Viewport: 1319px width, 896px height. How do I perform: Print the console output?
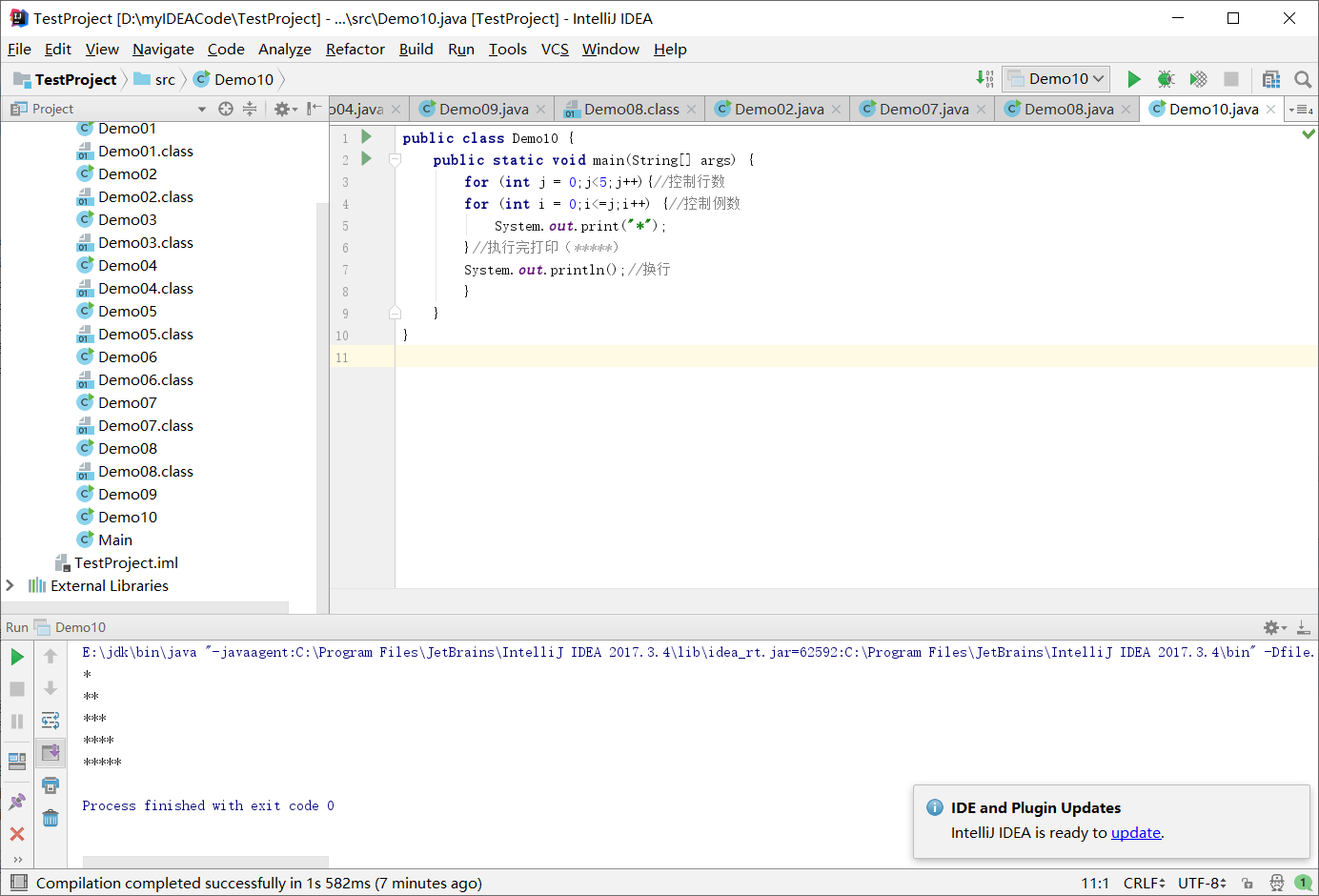coord(51,785)
